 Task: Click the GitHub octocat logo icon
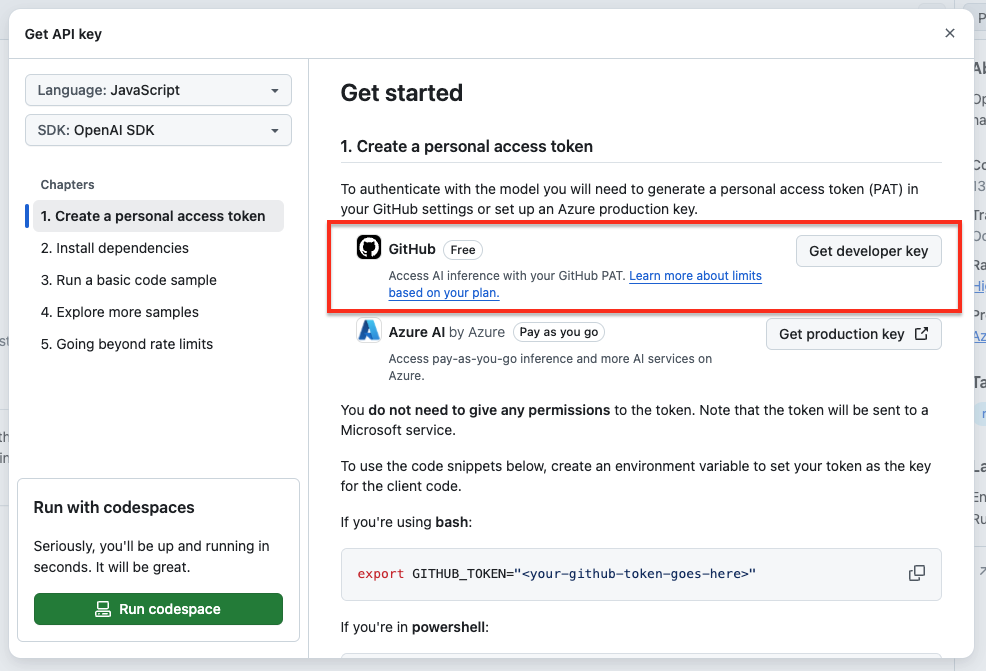369,248
